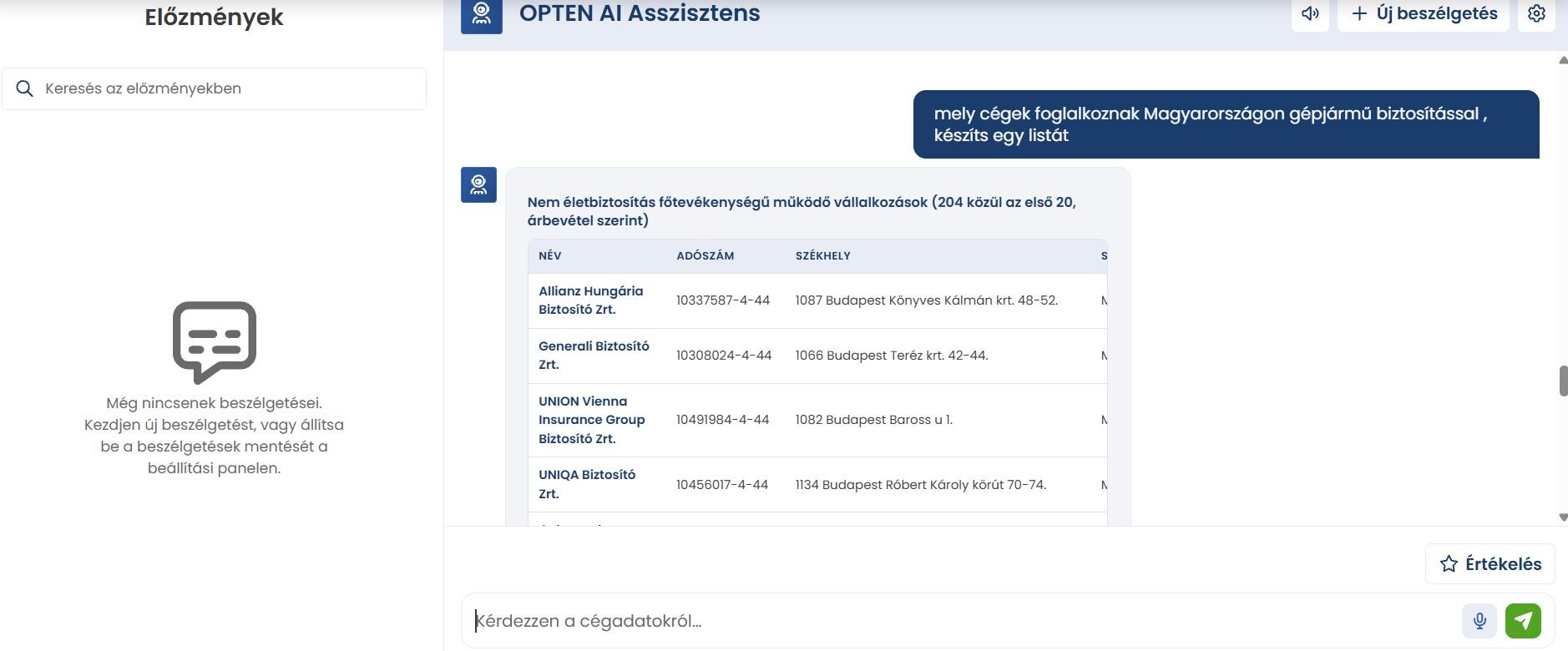Click the OPTEN AI Asszisztens title
Screen dimensions: 1568x651
640,13
